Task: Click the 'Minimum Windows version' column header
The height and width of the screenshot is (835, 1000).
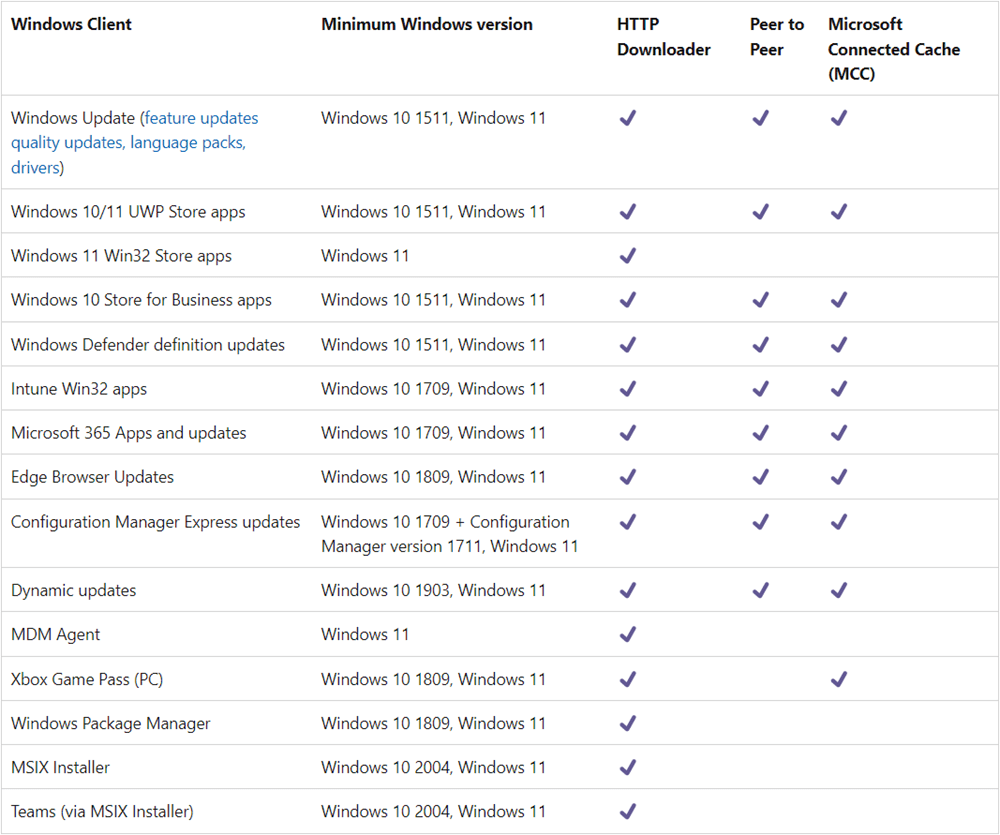Action: [x=427, y=24]
